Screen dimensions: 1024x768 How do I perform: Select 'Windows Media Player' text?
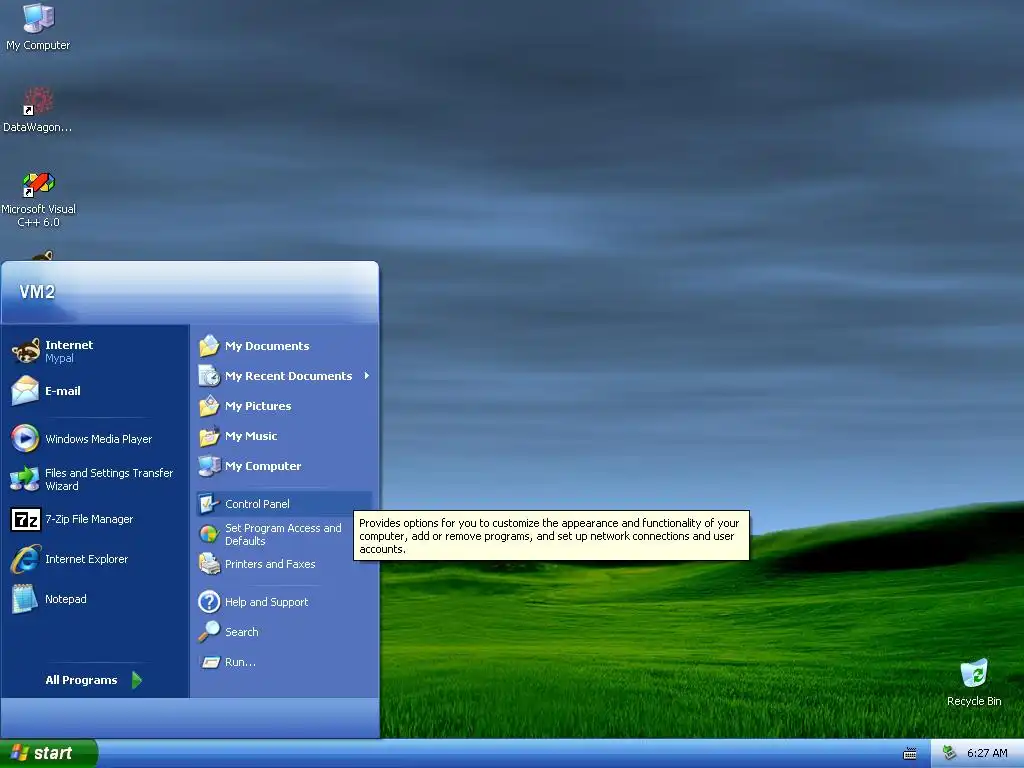(x=99, y=439)
